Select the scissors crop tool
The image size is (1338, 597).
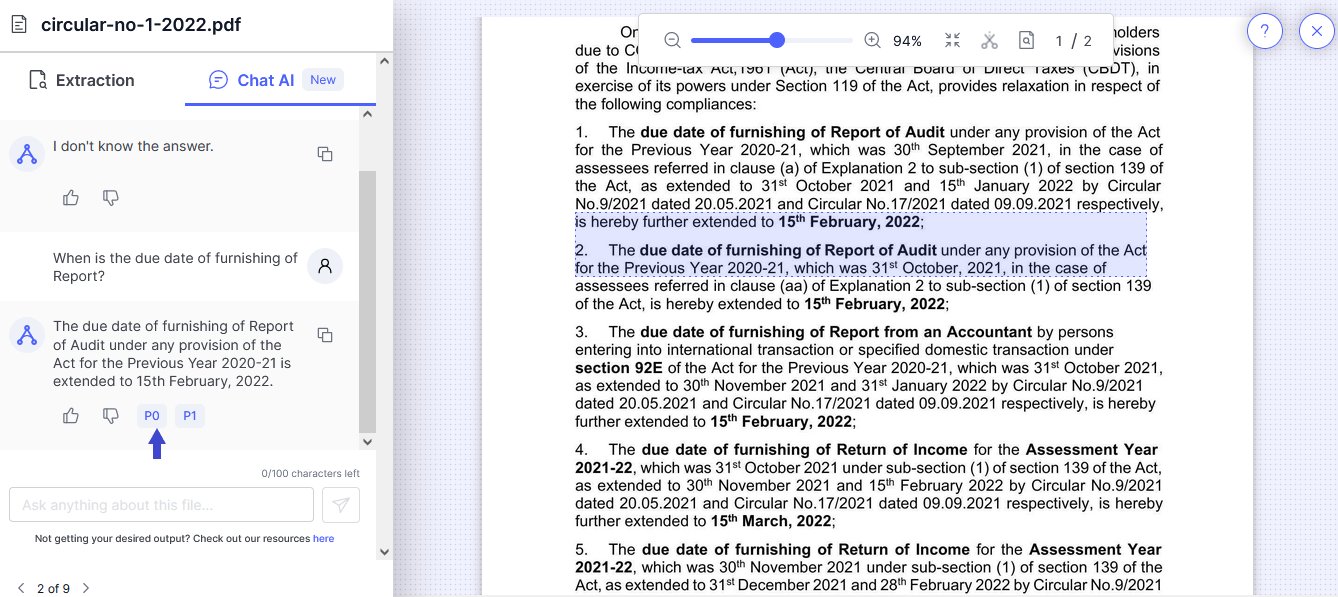[x=989, y=40]
